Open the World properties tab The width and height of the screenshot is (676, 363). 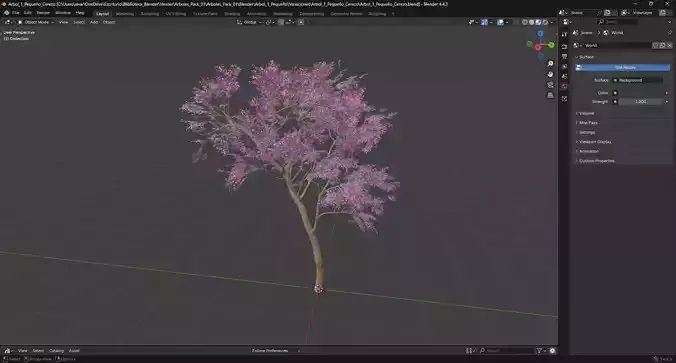click(x=564, y=86)
